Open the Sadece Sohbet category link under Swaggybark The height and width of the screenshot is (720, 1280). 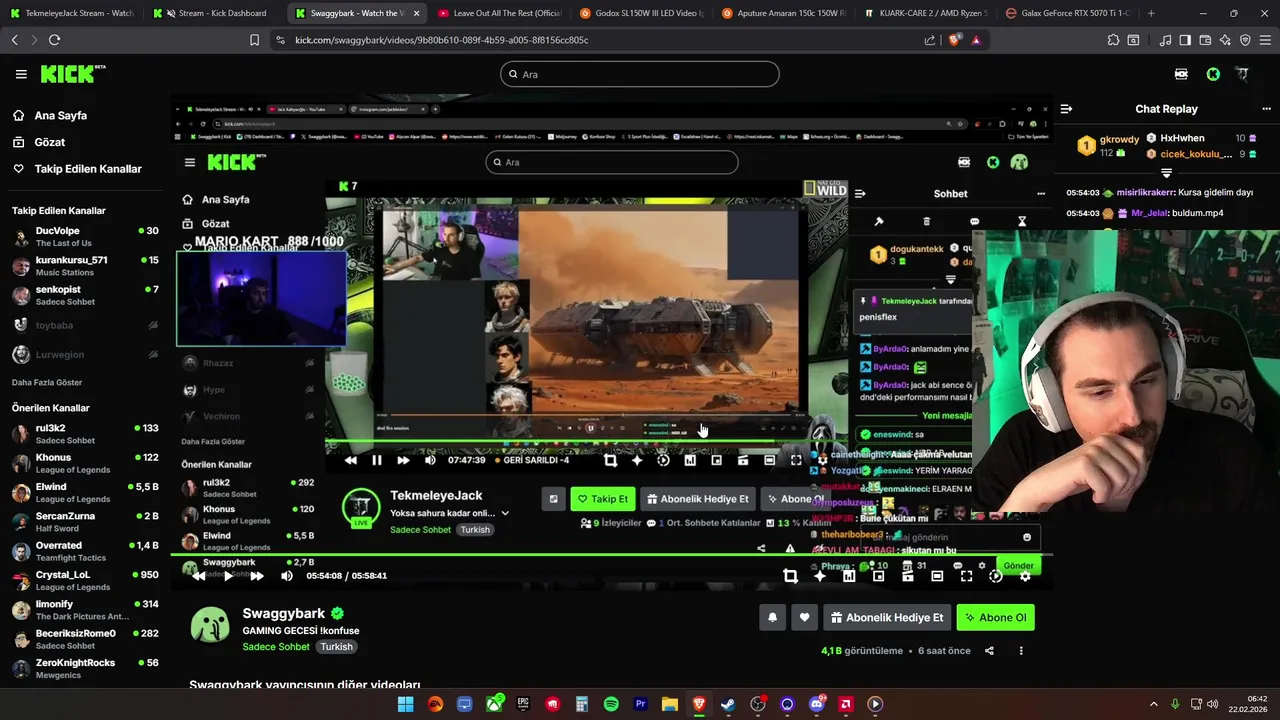(276, 647)
